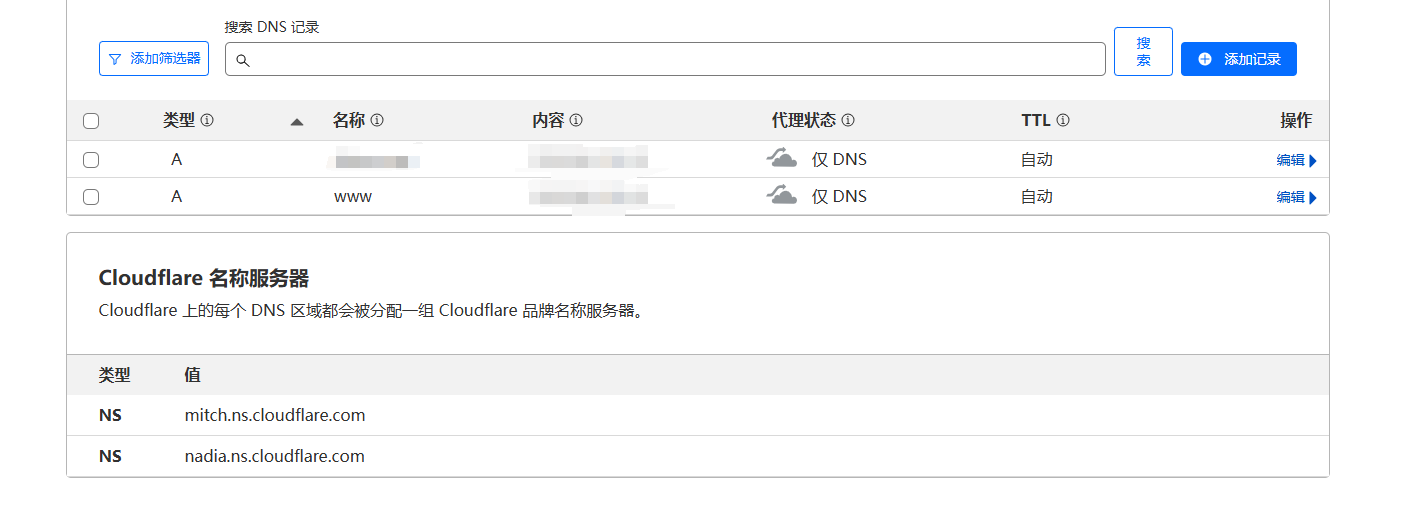Click the magnifier icon in search field
Screen dimensions: 1421x514
coord(242,60)
